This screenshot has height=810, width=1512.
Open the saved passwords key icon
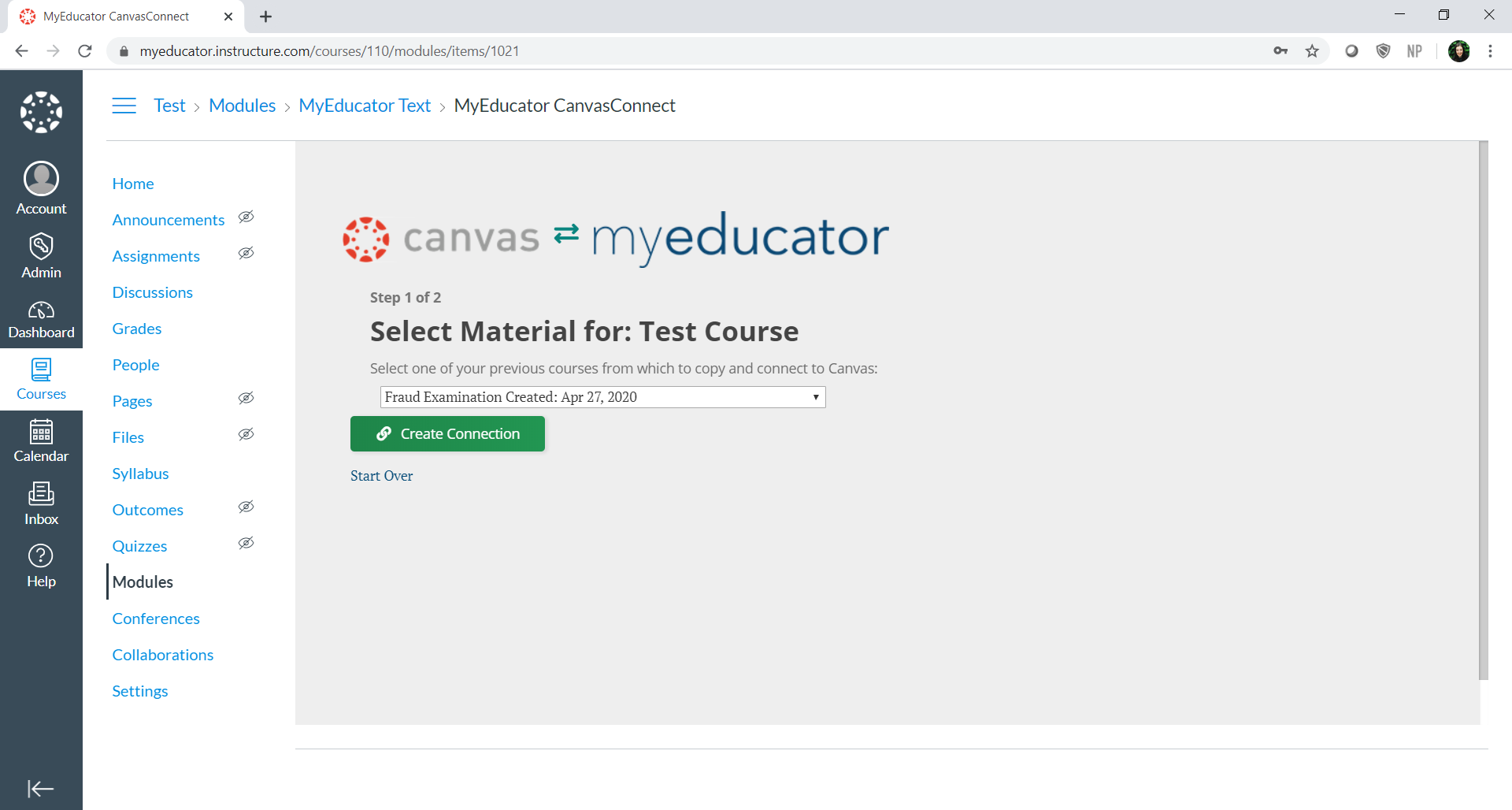pos(1280,51)
